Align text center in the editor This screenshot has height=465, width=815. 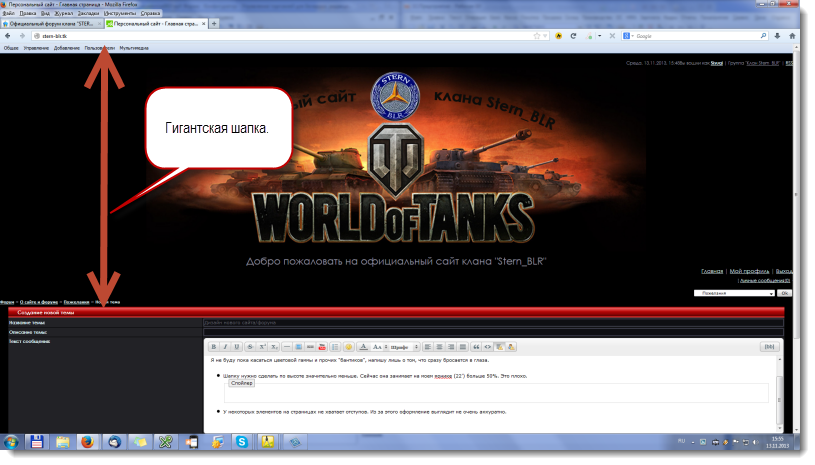[439, 347]
